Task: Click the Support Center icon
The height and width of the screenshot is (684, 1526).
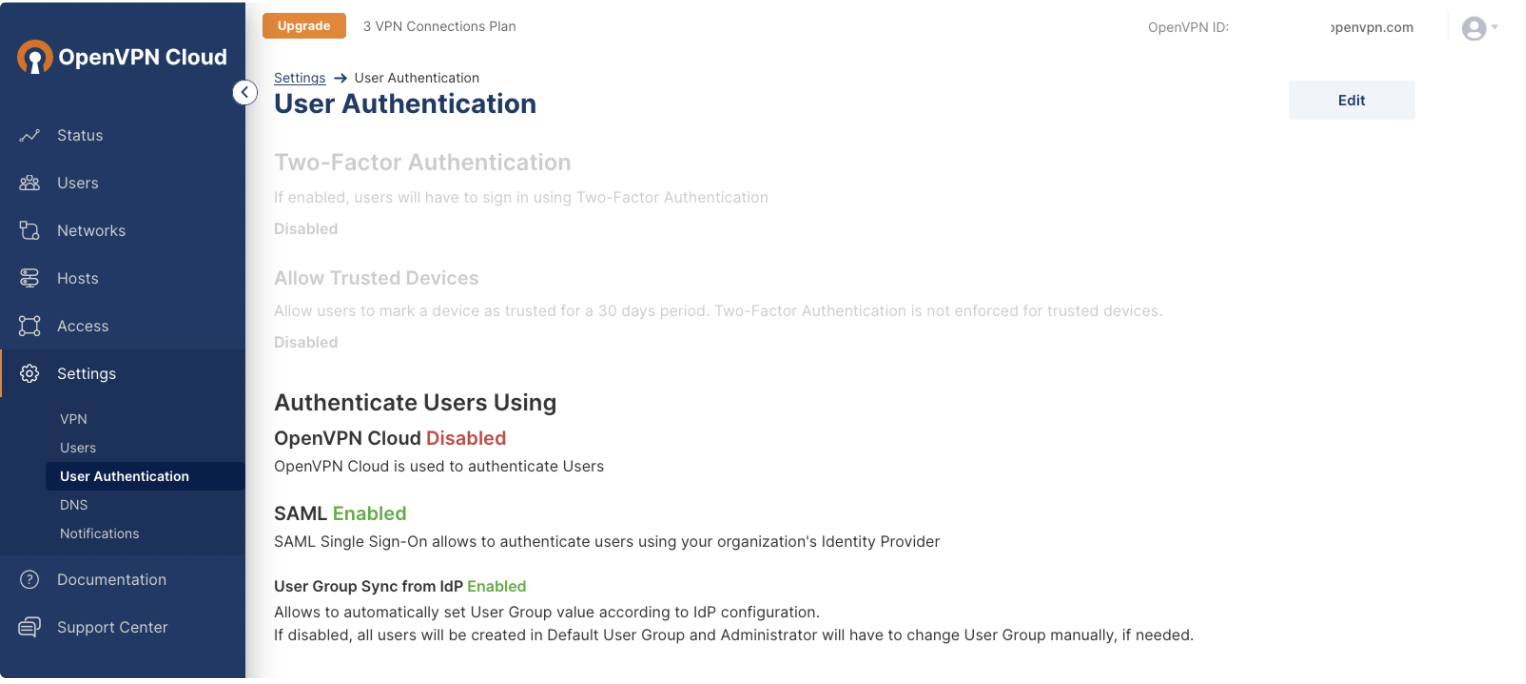Action: 29,627
